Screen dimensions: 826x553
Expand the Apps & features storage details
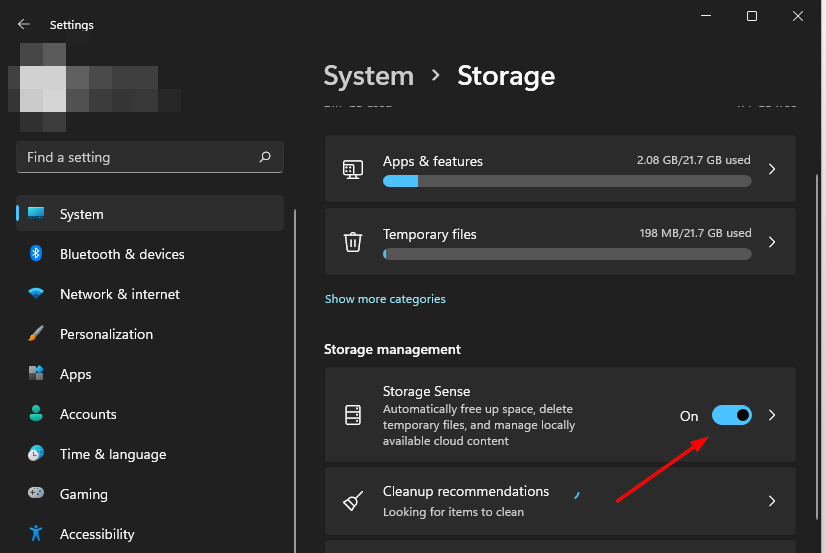point(771,169)
